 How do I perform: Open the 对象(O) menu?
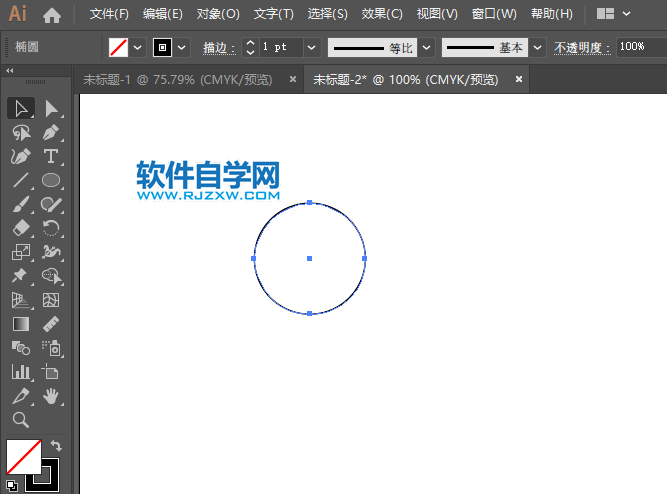[x=218, y=14]
